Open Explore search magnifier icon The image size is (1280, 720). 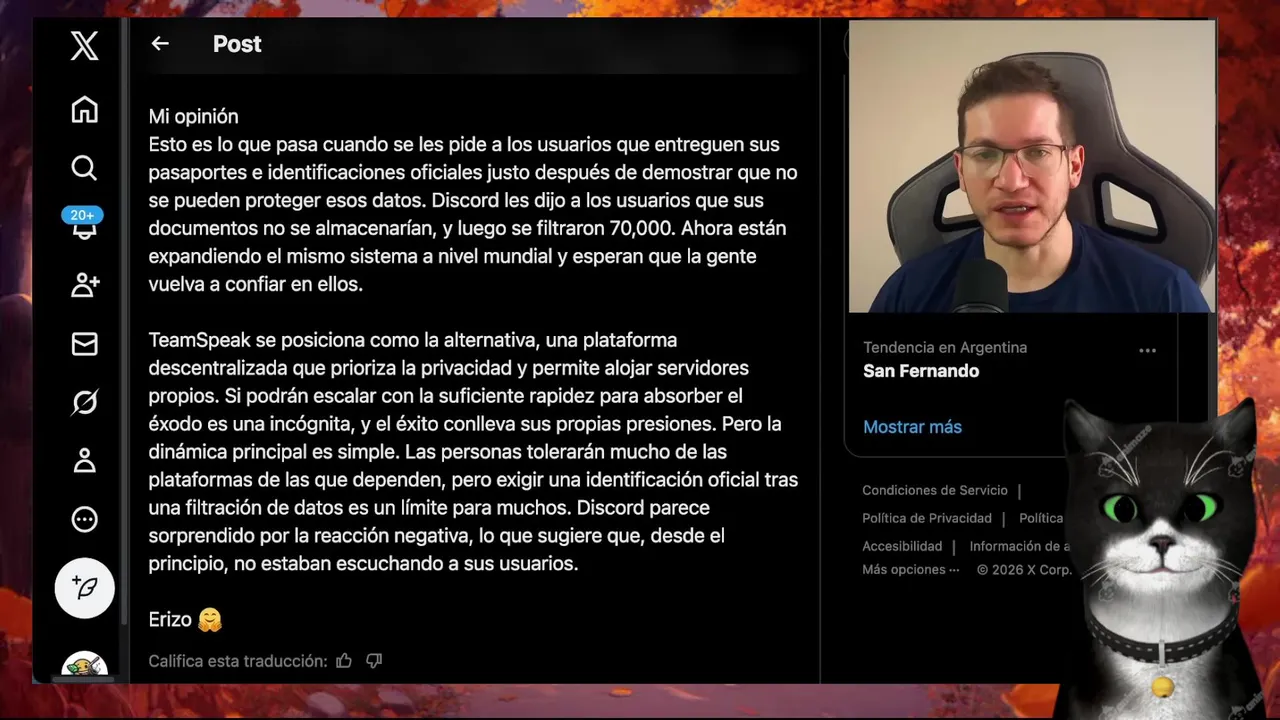85,168
